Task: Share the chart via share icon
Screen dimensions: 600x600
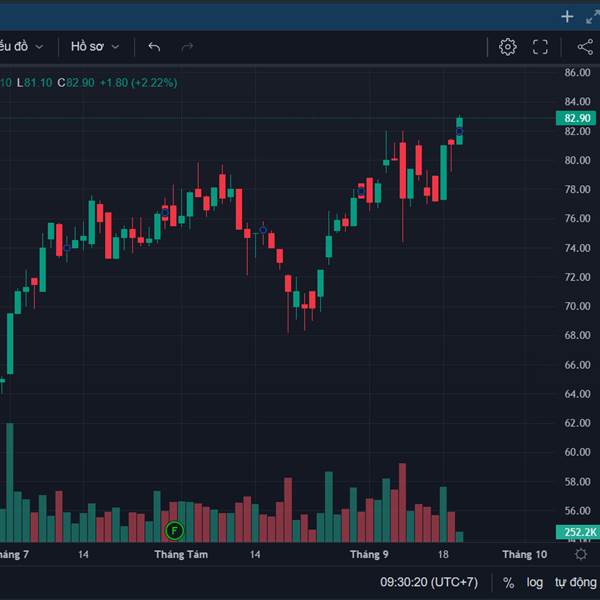Action: point(585,47)
